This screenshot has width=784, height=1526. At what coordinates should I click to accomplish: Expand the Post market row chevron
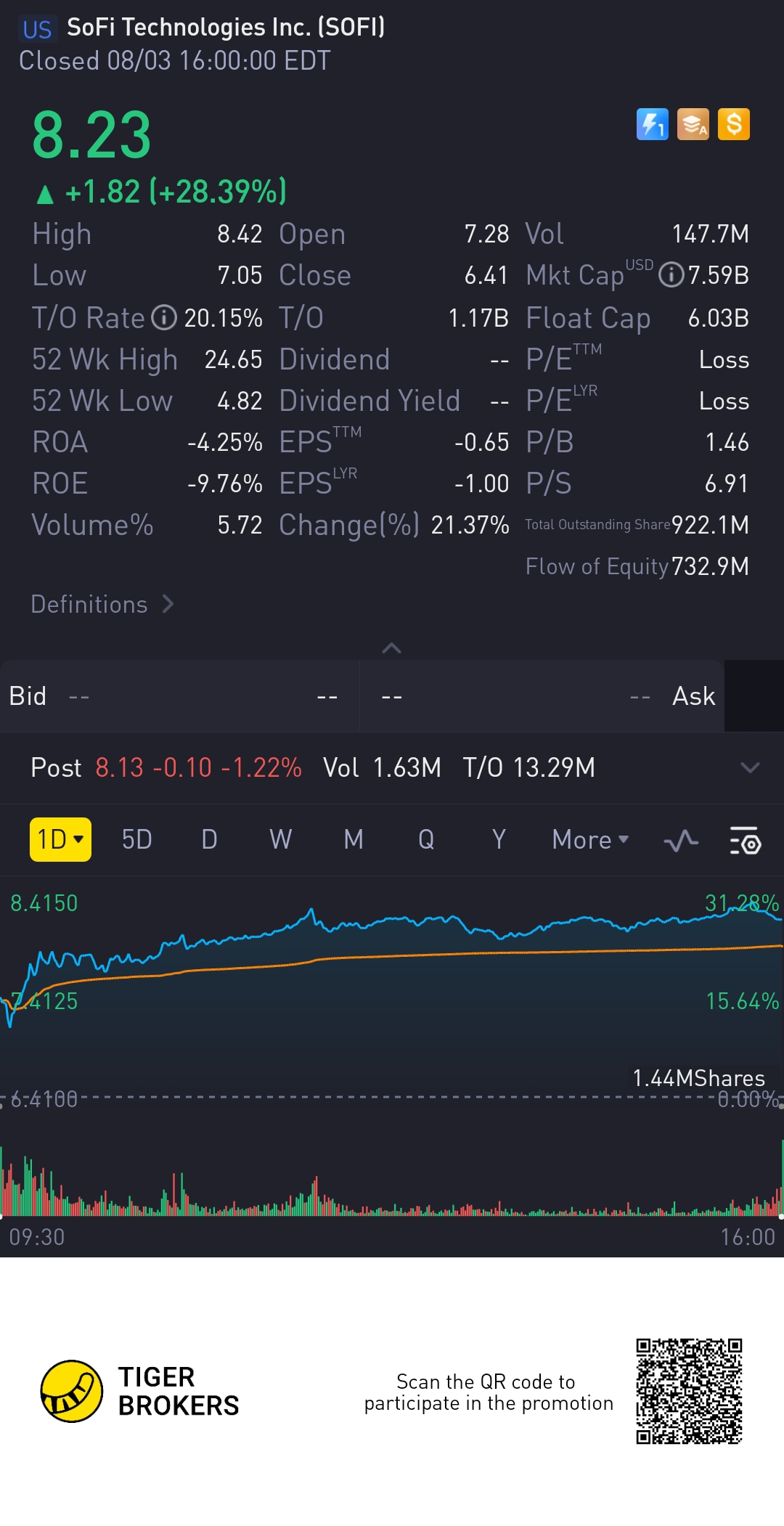[x=750, y=767]
